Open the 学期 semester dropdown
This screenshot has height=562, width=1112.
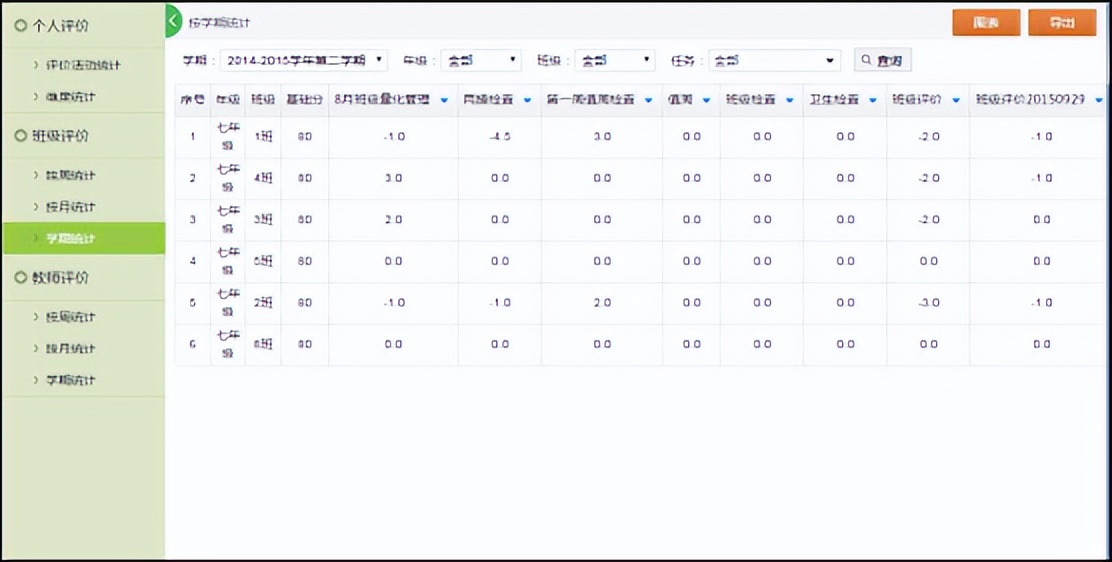(304, 60)
